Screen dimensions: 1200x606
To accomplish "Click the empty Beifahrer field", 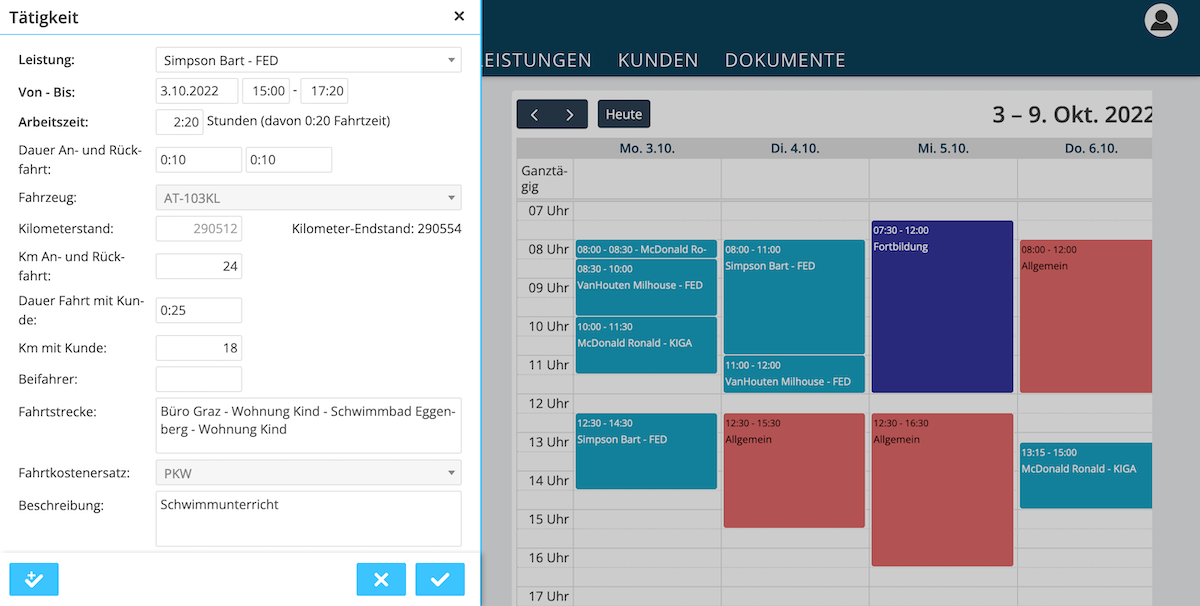I will (199, 379).
